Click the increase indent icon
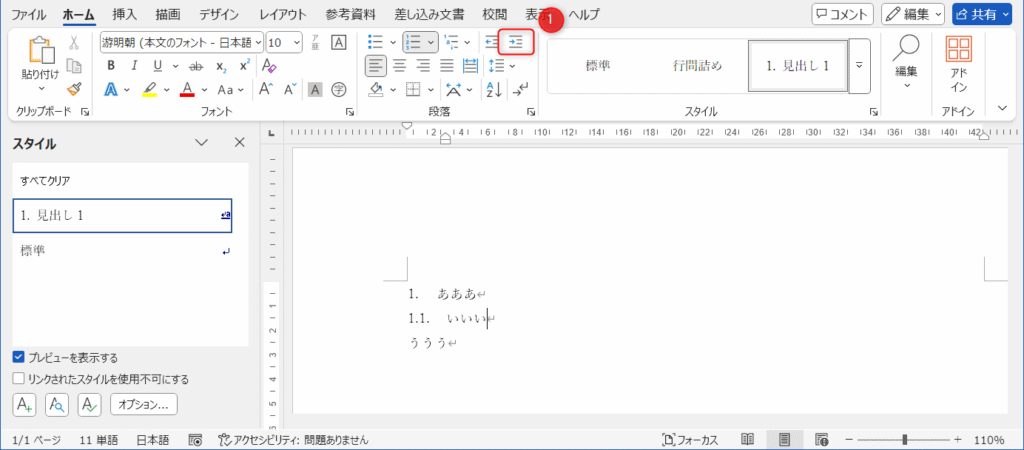The height and width of the screenshot is (450, 1024). (x=516, y=42)
